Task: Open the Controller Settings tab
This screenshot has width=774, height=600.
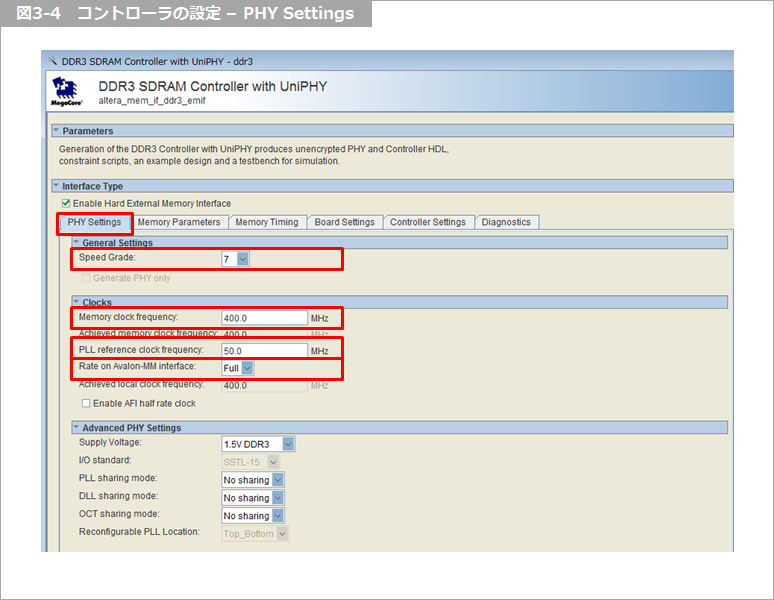Action: tap(428, 223)
